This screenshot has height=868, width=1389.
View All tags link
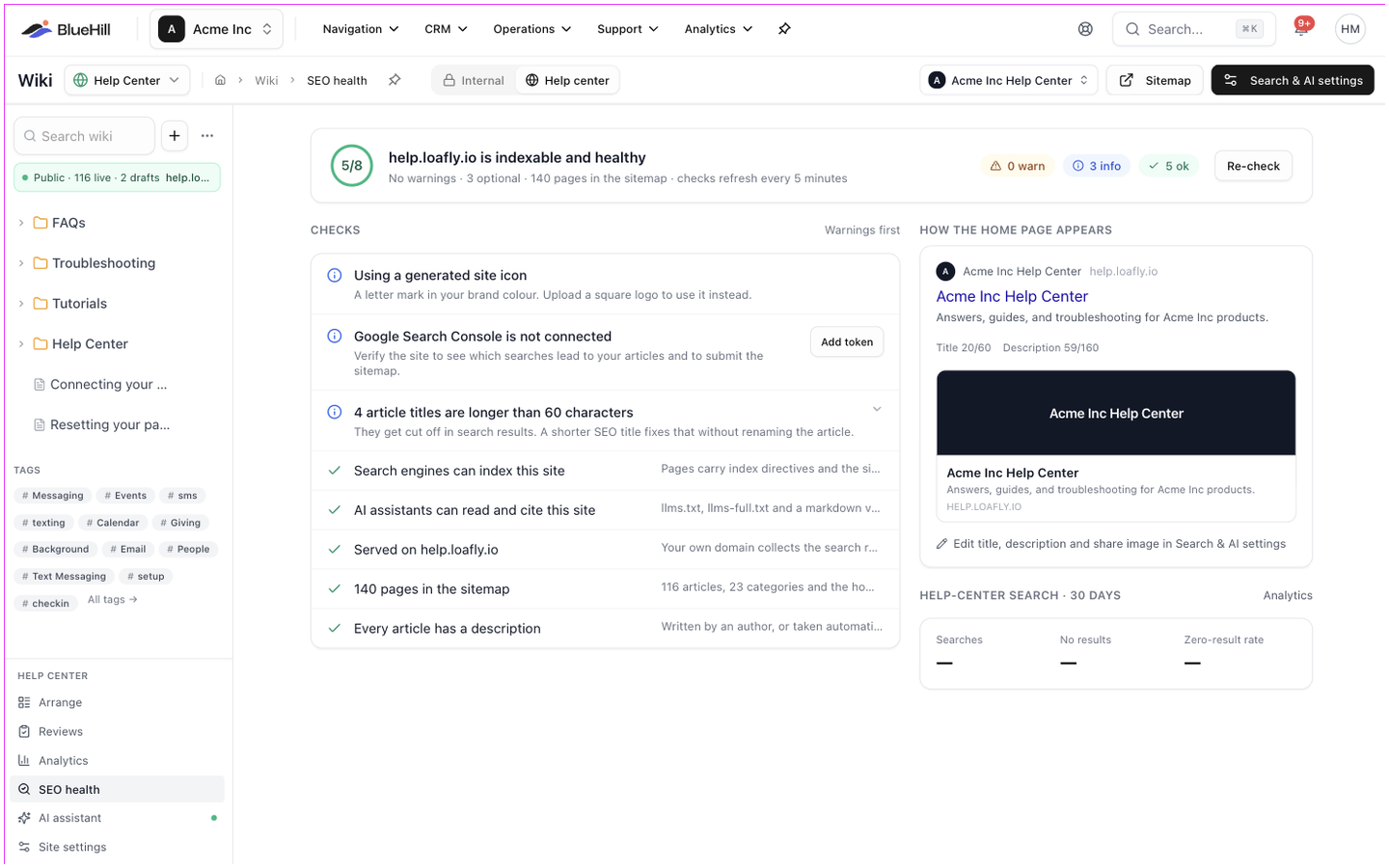pyautogui.click(x=113, y=600)
